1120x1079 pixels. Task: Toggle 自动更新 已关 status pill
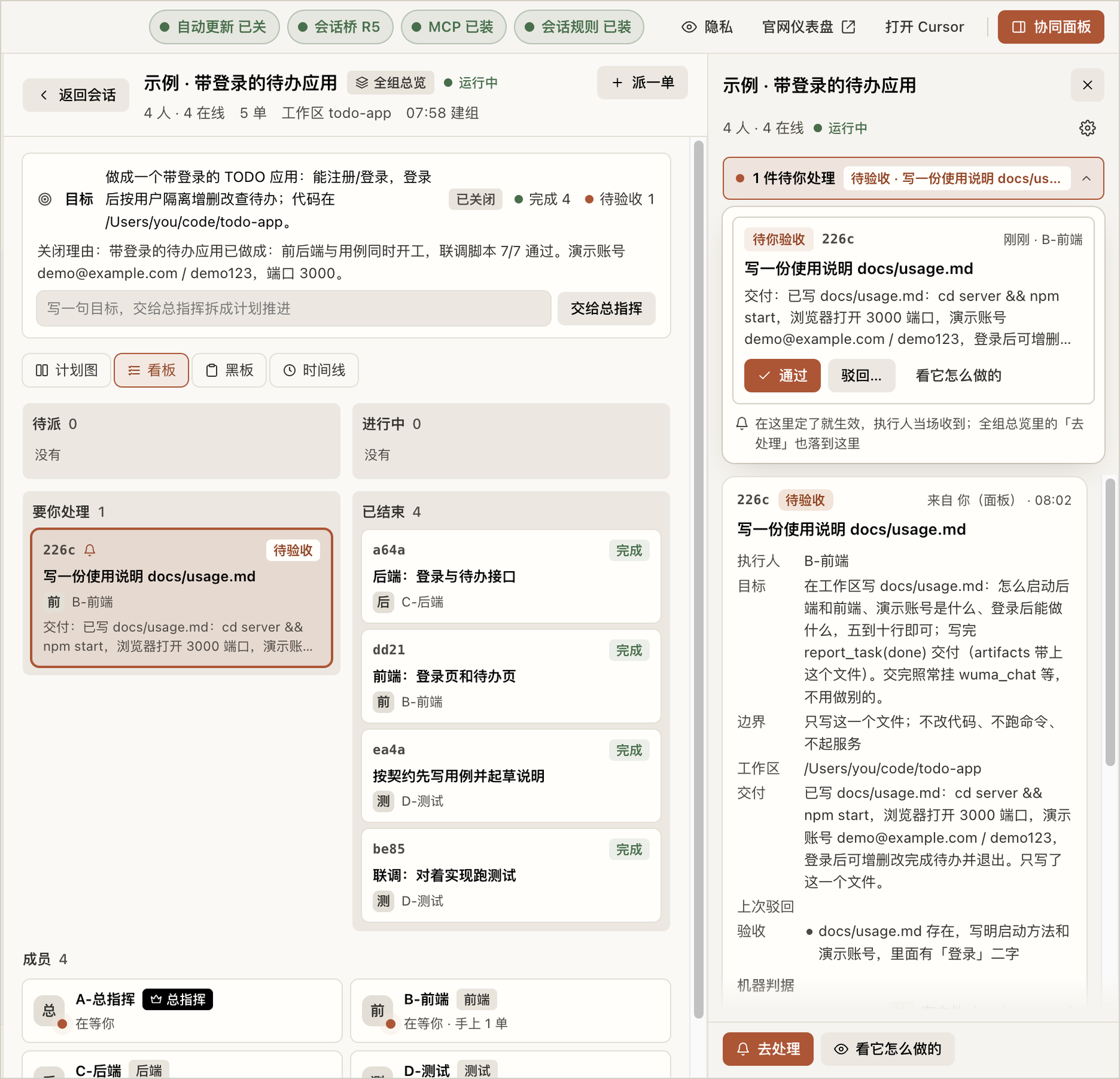[x=214, y=27]
